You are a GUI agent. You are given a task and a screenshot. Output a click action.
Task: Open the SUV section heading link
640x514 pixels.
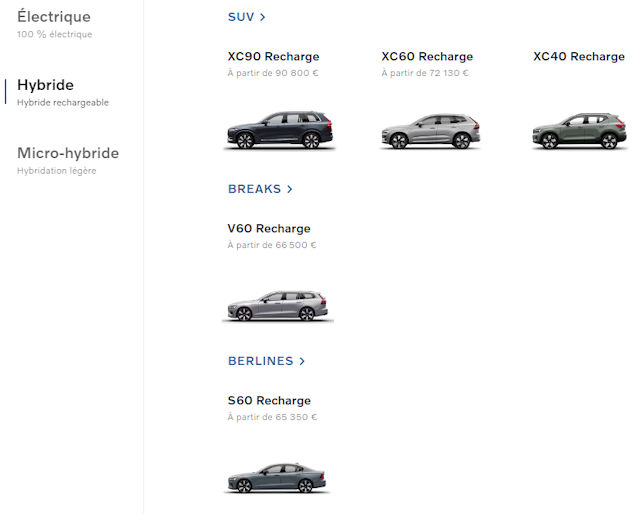point(240,17)
